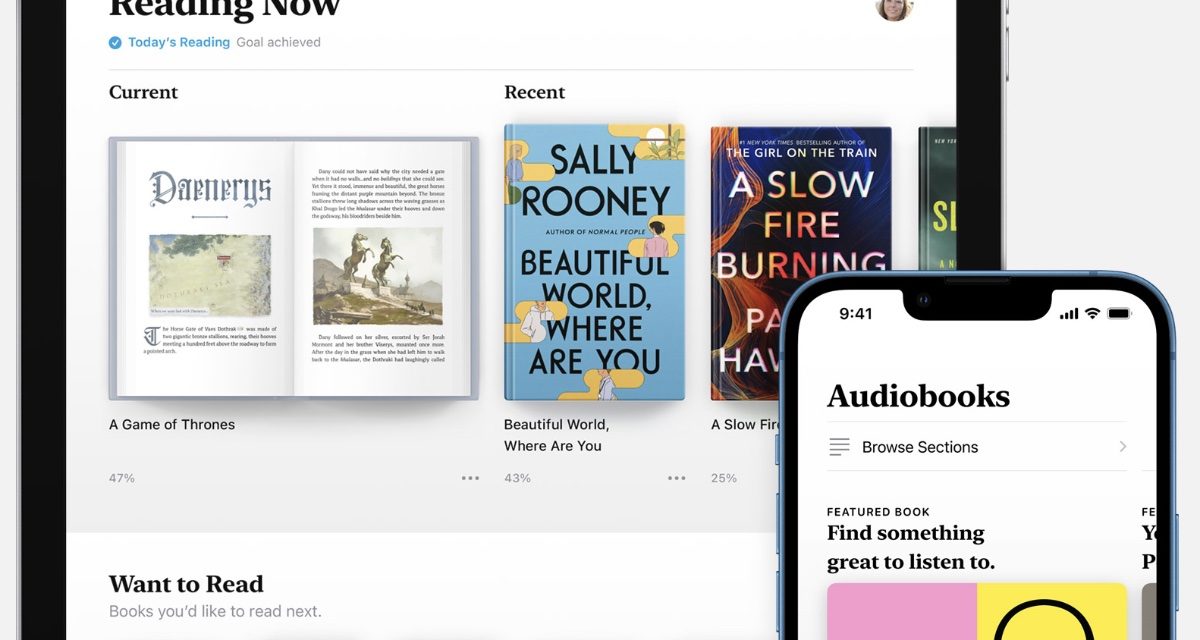Click the Beautiful World, Where Are You title
1200x640 pixels.
pos(556,435)
